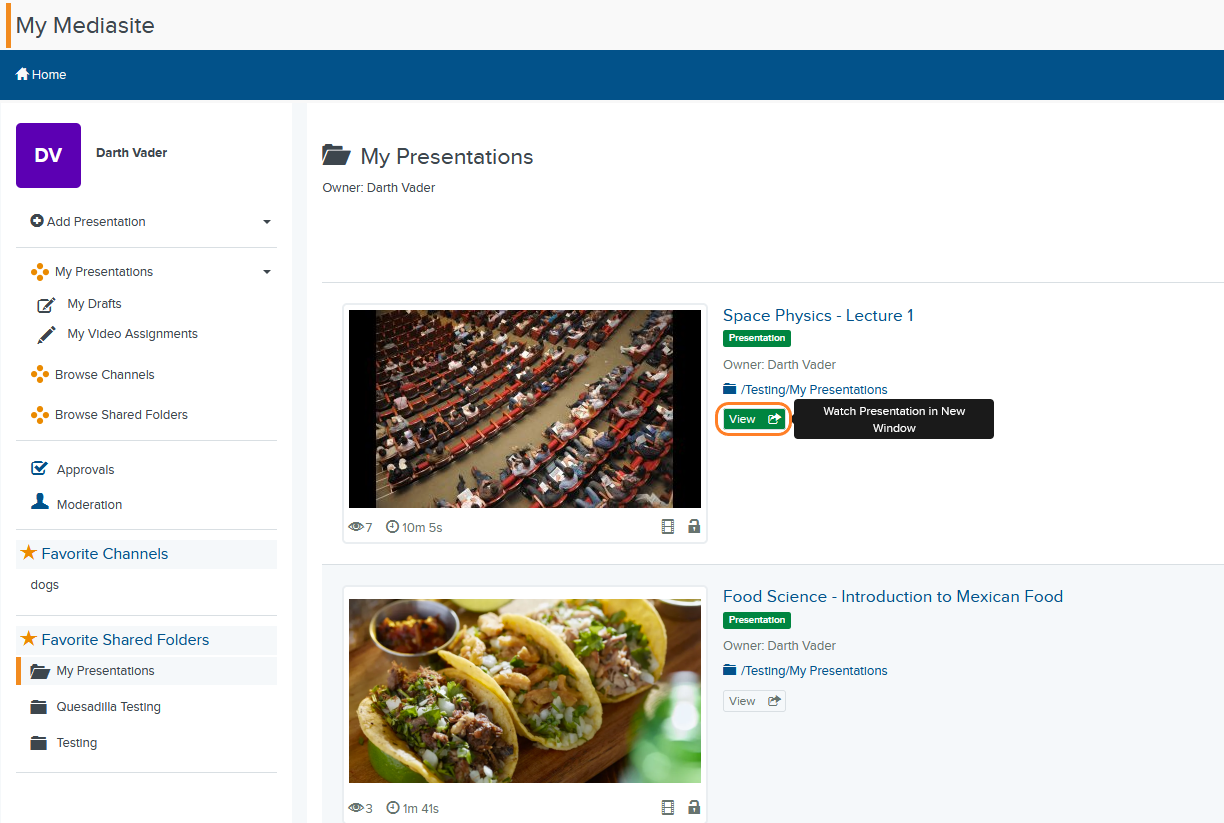Open /Testing/My Presentations path under Space Physics

[814, 390]
